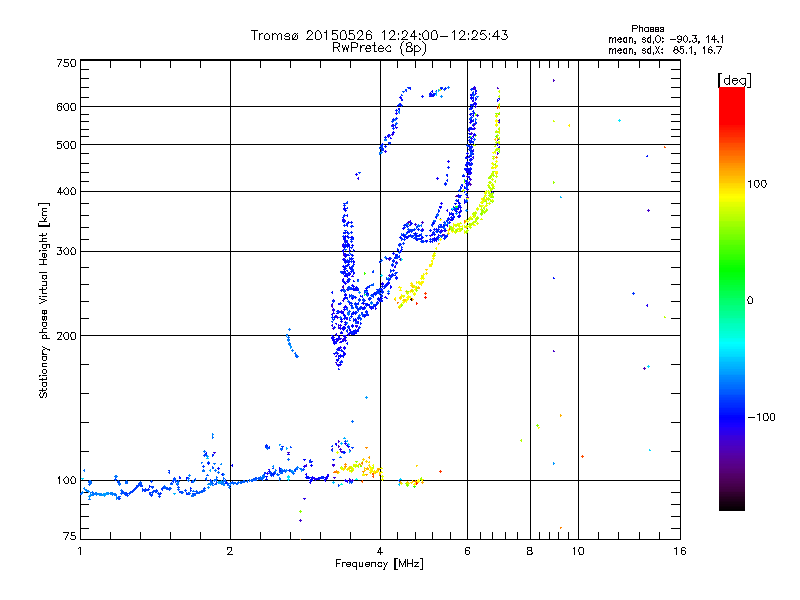The image size is (800, 600).
Task: Click the "Frequency [MHz]" axis label
Action: (379, 564)
